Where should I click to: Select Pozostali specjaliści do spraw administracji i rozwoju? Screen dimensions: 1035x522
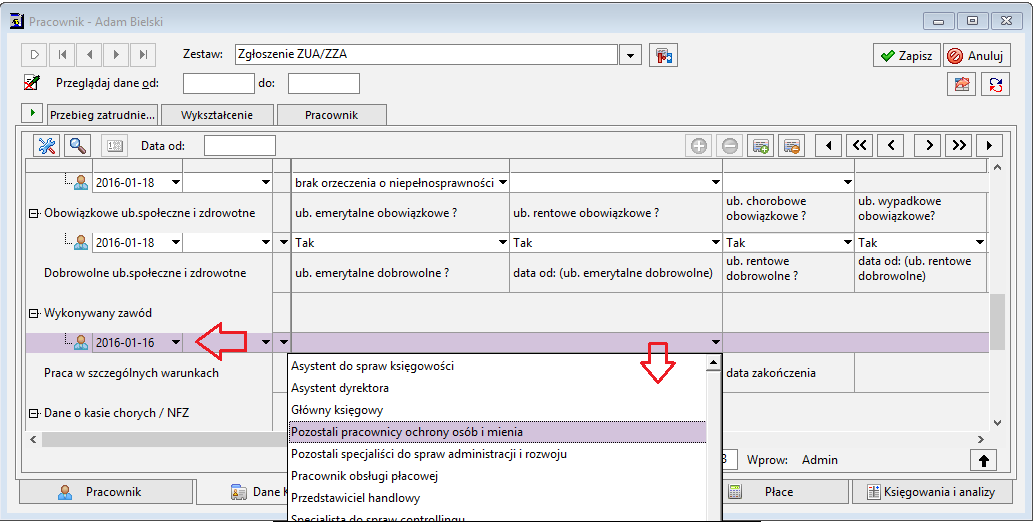tap(498, 454)
